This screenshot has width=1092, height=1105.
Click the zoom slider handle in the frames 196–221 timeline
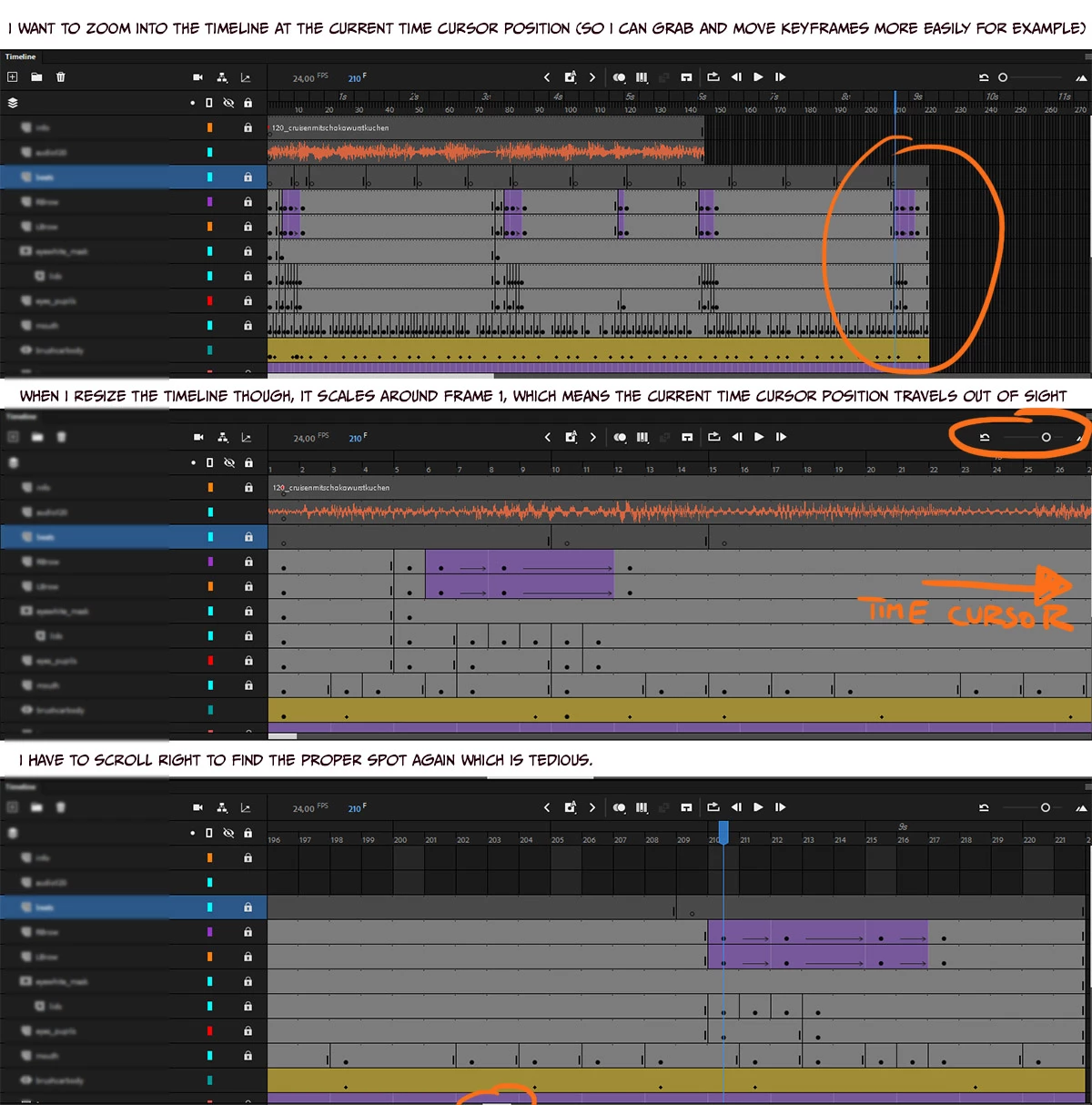(1046, 807)
